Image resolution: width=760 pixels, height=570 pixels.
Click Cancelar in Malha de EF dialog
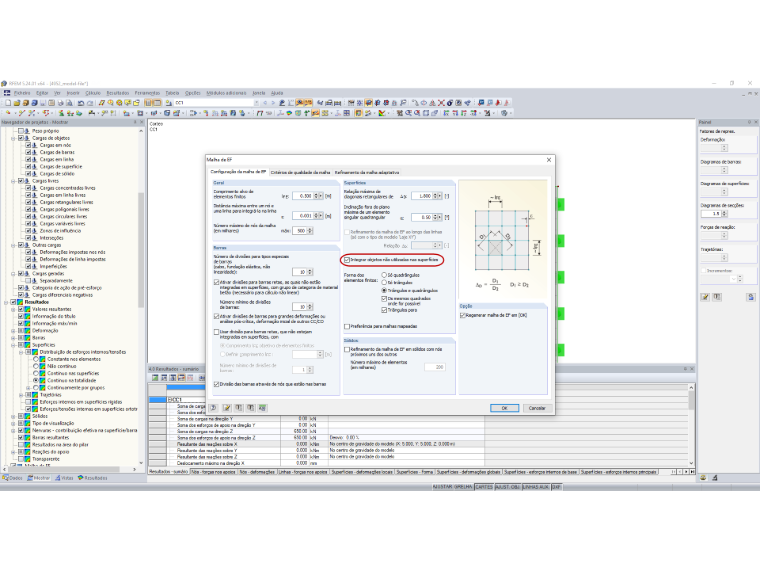click(537, 408)
